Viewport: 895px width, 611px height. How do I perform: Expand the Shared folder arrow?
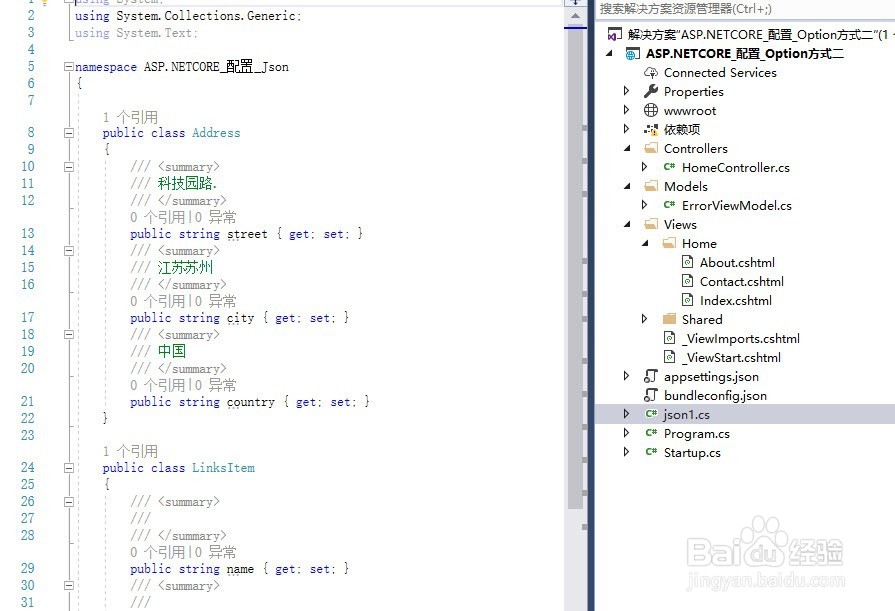(x=644, y=319)
